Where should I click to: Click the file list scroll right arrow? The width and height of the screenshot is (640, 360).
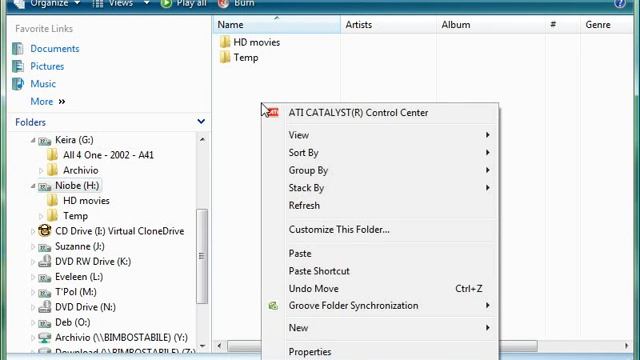[x=627, y=346]
